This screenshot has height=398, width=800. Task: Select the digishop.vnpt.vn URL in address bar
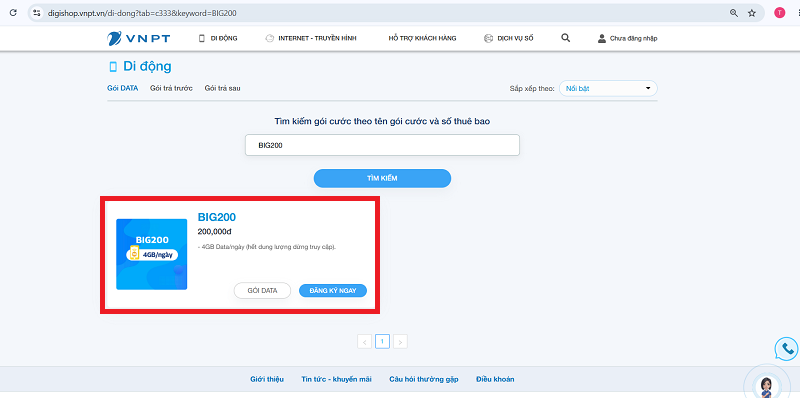coord(141,13)
